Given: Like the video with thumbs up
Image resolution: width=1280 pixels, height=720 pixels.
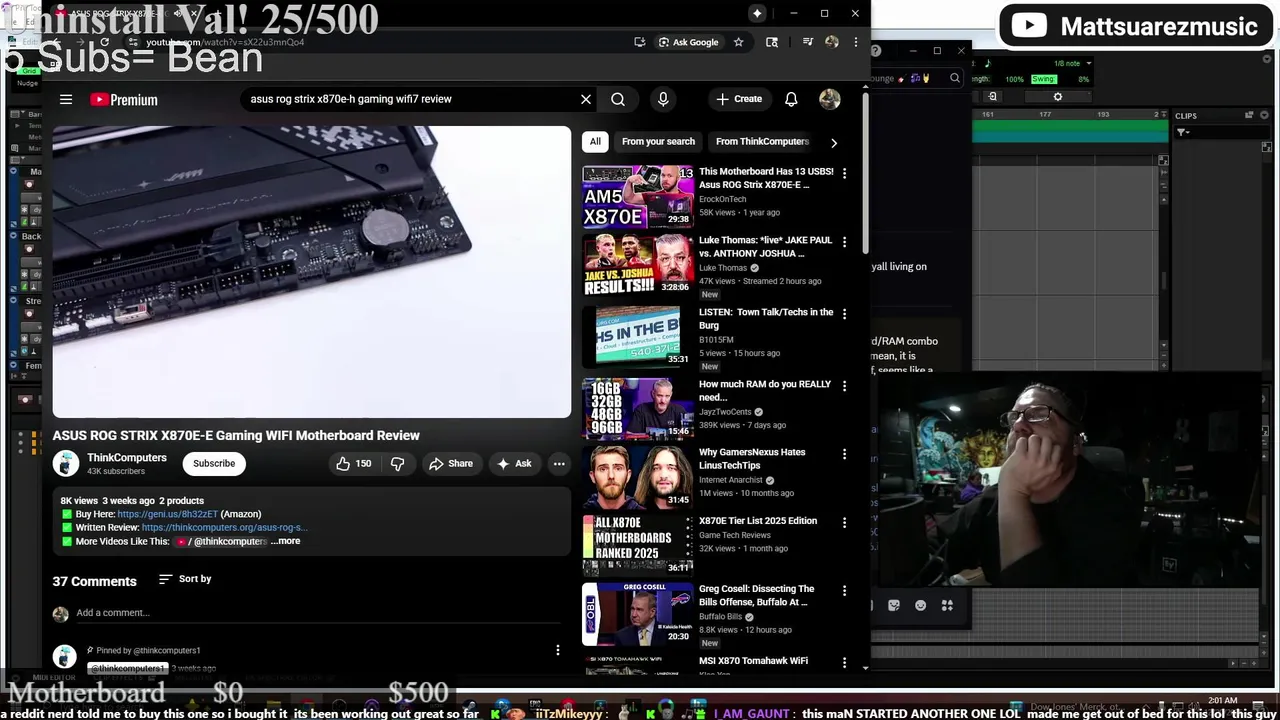Looking at the screenshot, I should pos(353,463).
